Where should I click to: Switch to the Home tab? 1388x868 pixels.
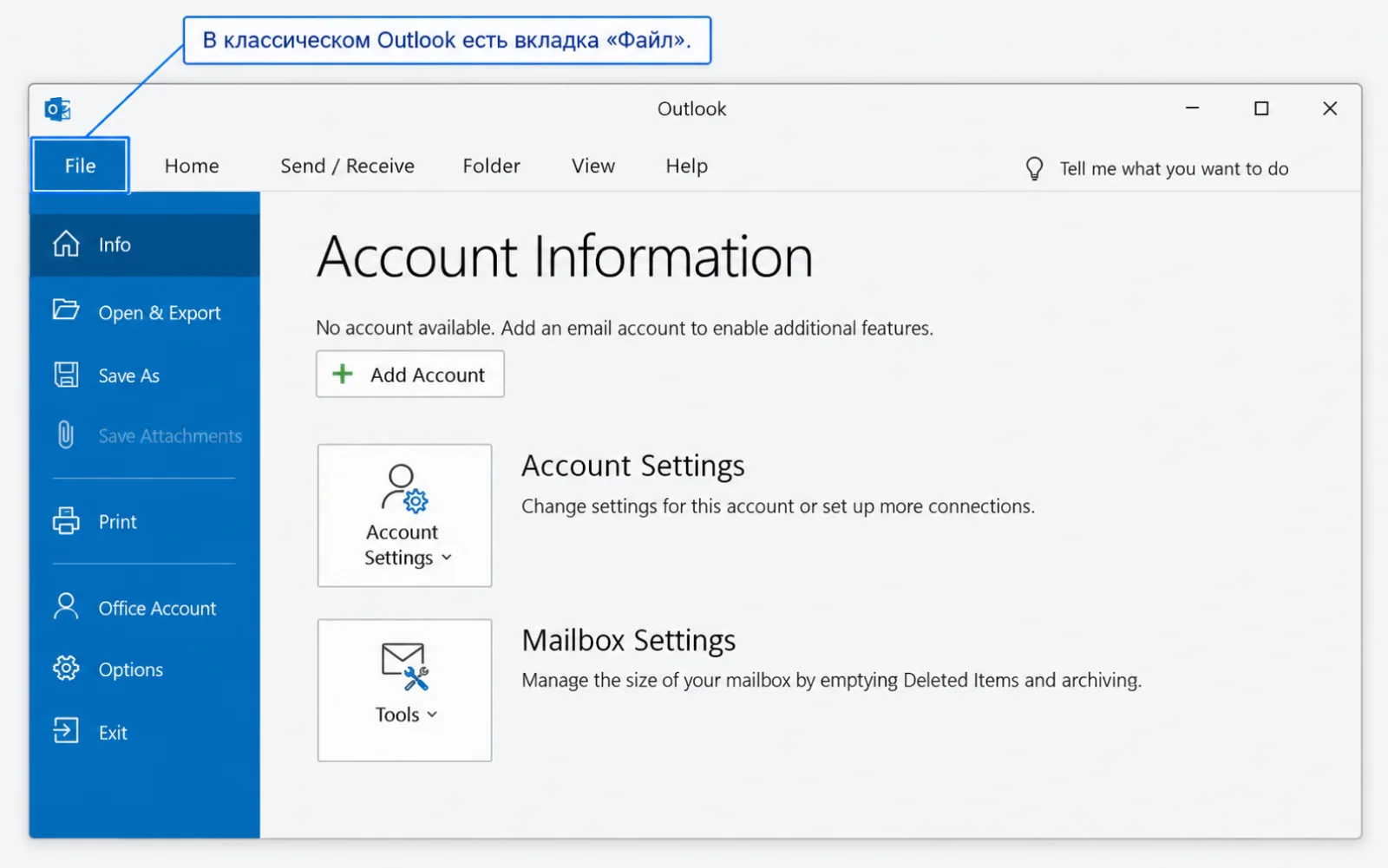[192, 166]
